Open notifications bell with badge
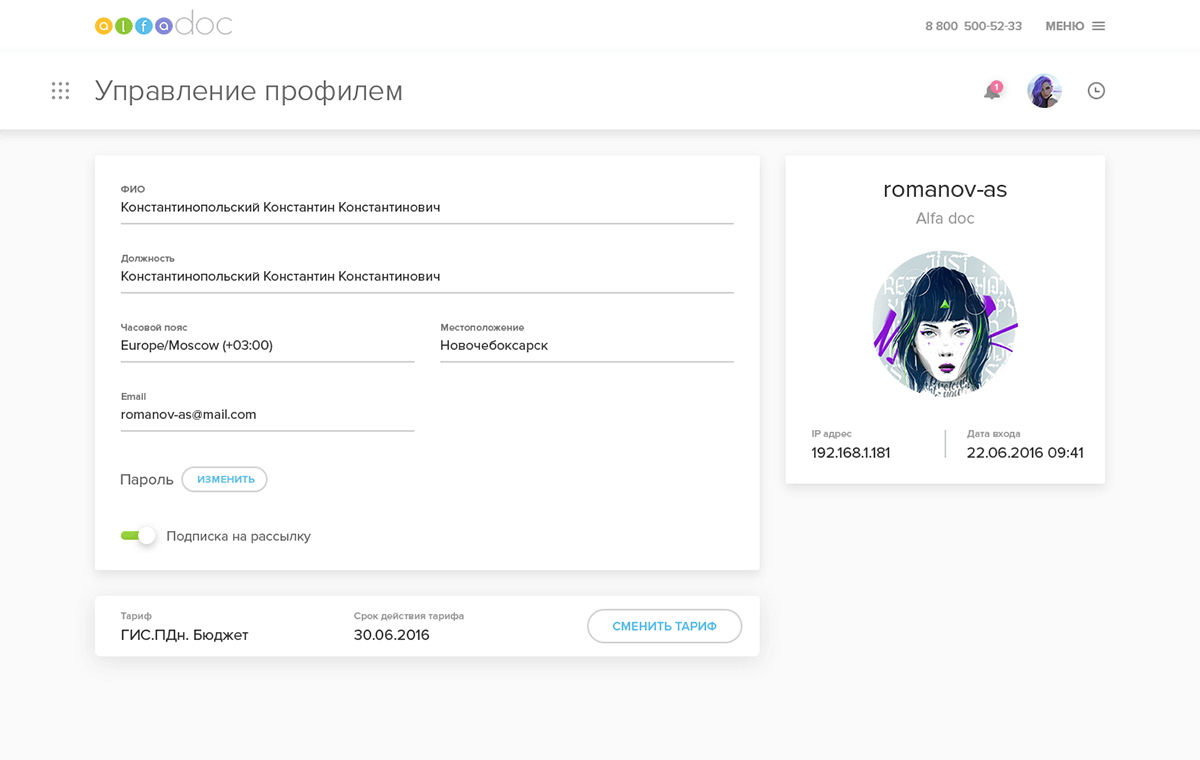 click(x=992, y=91)
